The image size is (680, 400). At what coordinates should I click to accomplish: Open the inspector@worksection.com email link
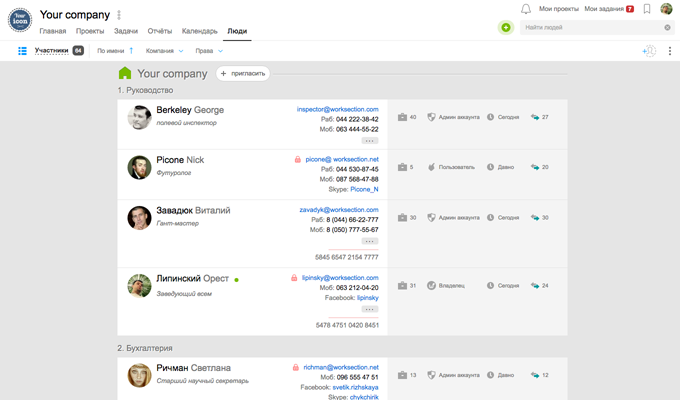[337, 109]
